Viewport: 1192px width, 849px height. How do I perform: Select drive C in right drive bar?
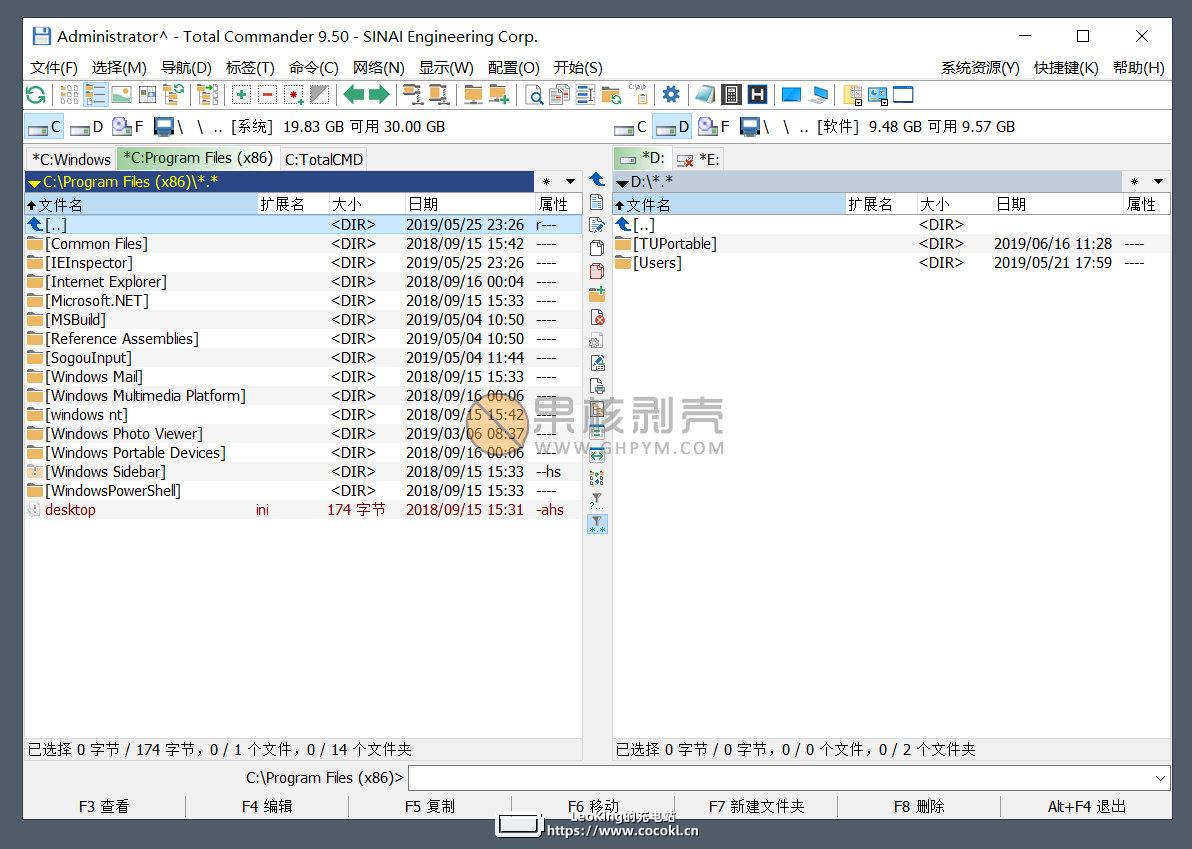pos(630,127)
